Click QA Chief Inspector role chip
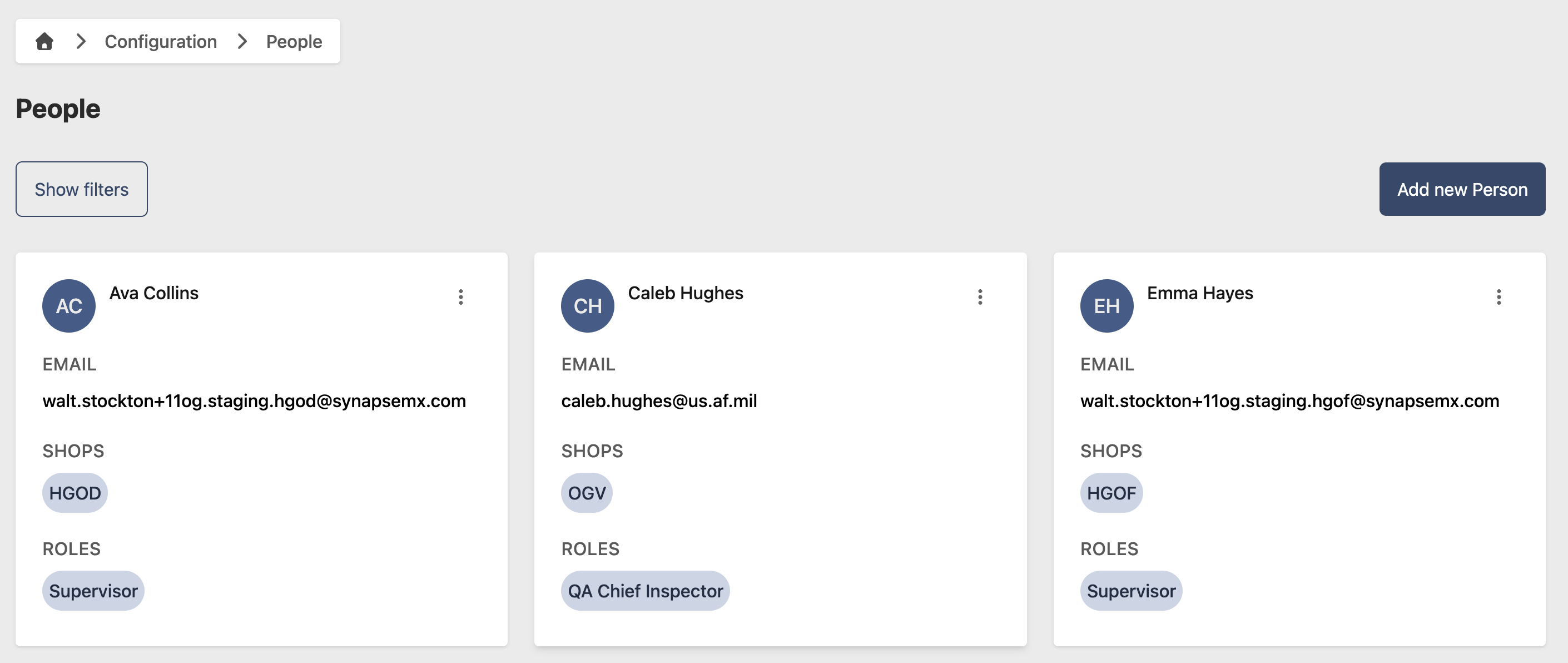The image size is (1568, 663). coord(645,591)
